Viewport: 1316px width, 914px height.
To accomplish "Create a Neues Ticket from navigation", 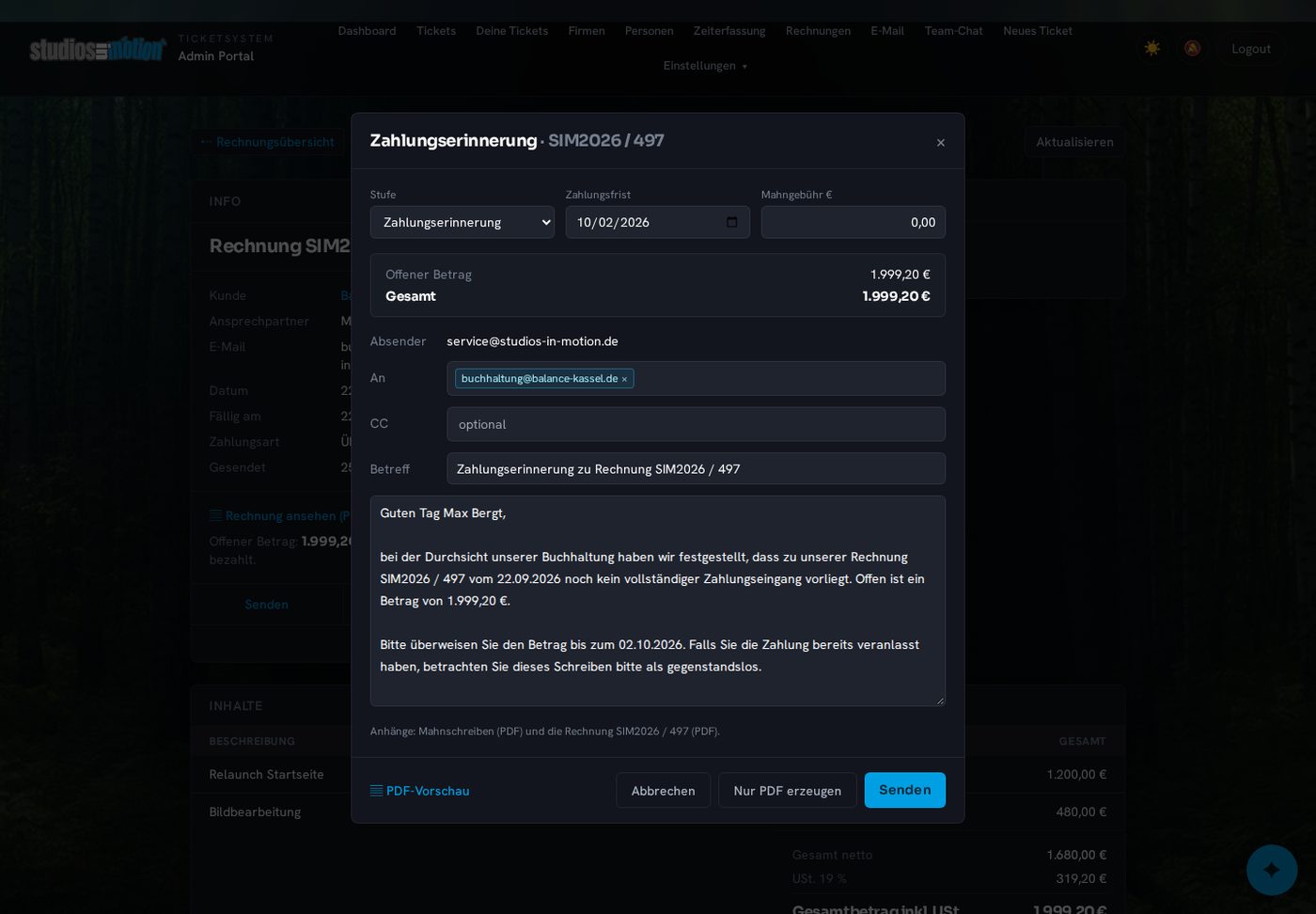I will [x=1038, y=31].
